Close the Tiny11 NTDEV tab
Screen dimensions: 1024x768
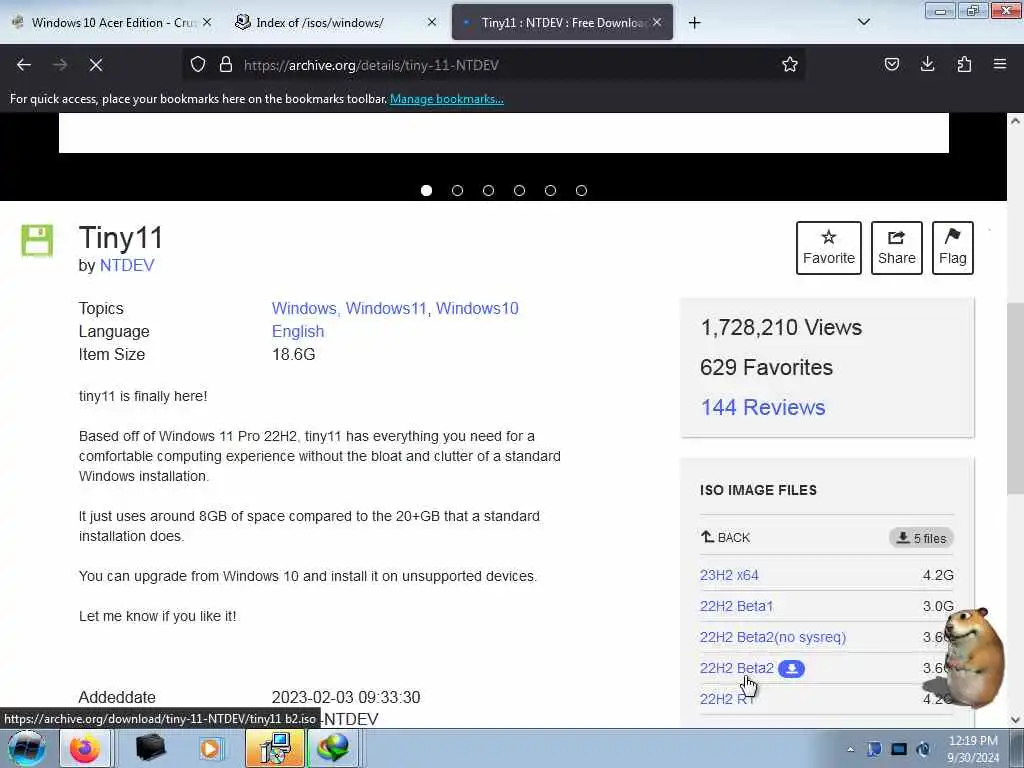[657, 22]
